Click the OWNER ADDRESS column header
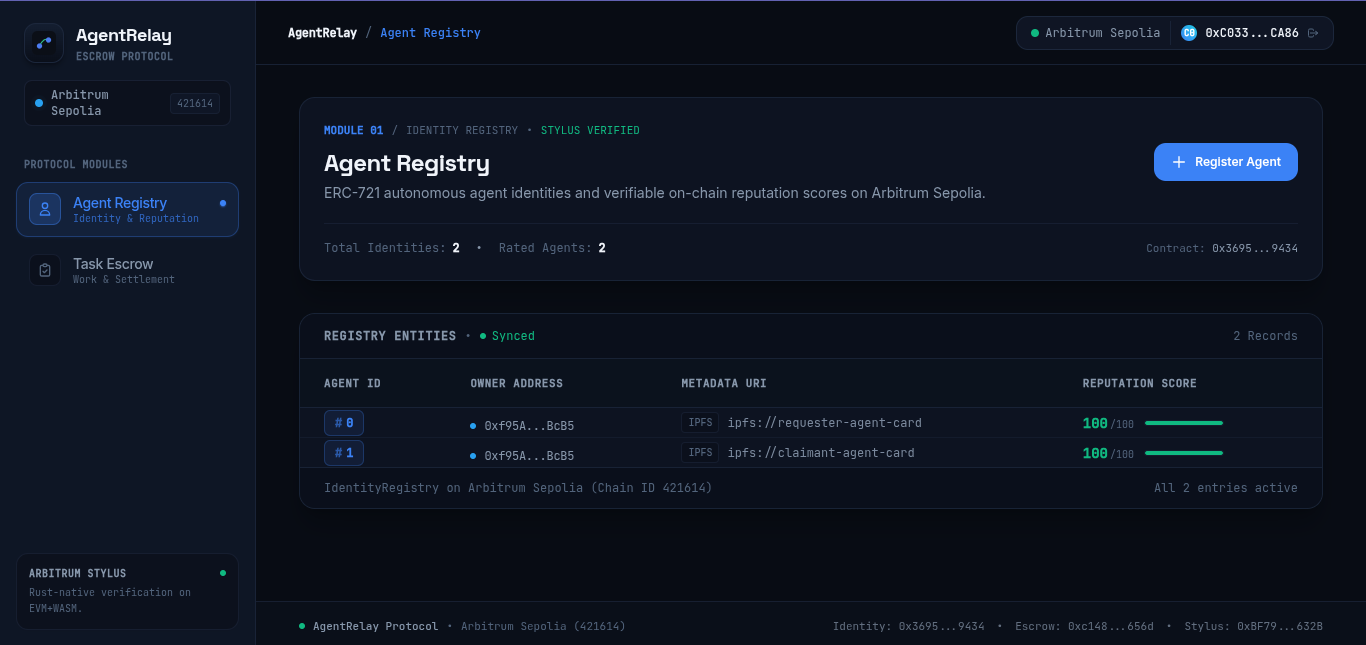1366x645 pixels. click(516, 384)
